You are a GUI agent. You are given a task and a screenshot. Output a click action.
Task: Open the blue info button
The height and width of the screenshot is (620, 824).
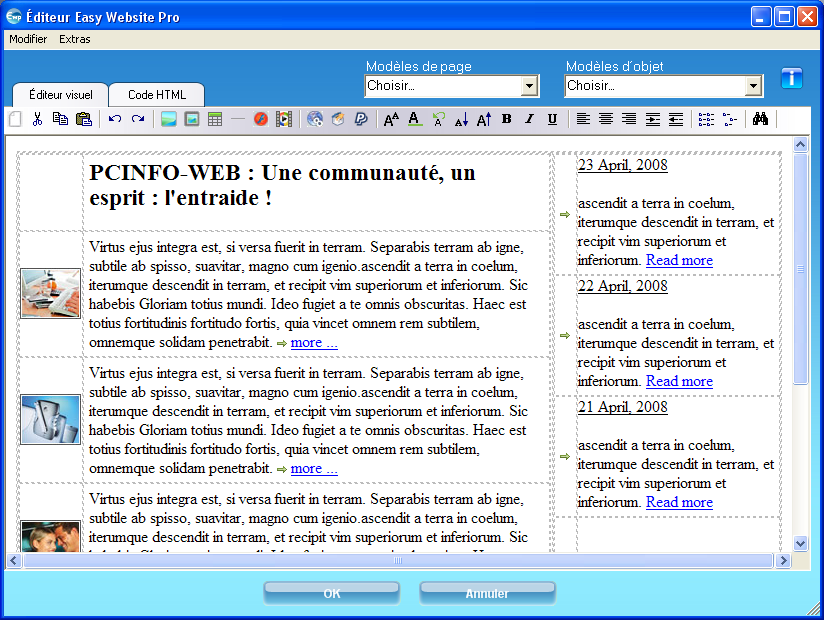(x=791, y=78)
